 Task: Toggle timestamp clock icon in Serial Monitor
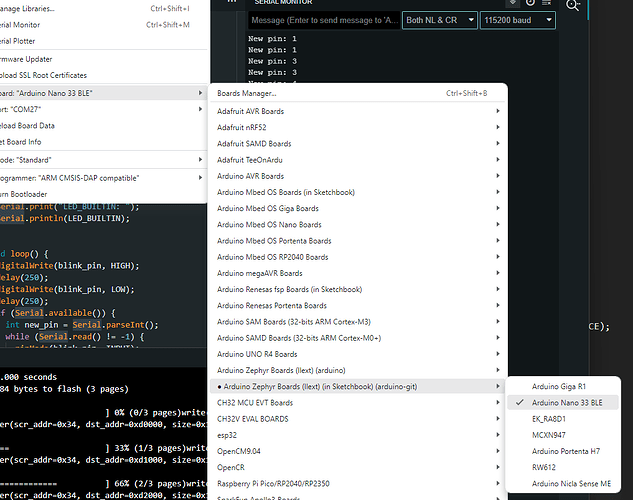(x=530, y=2)
